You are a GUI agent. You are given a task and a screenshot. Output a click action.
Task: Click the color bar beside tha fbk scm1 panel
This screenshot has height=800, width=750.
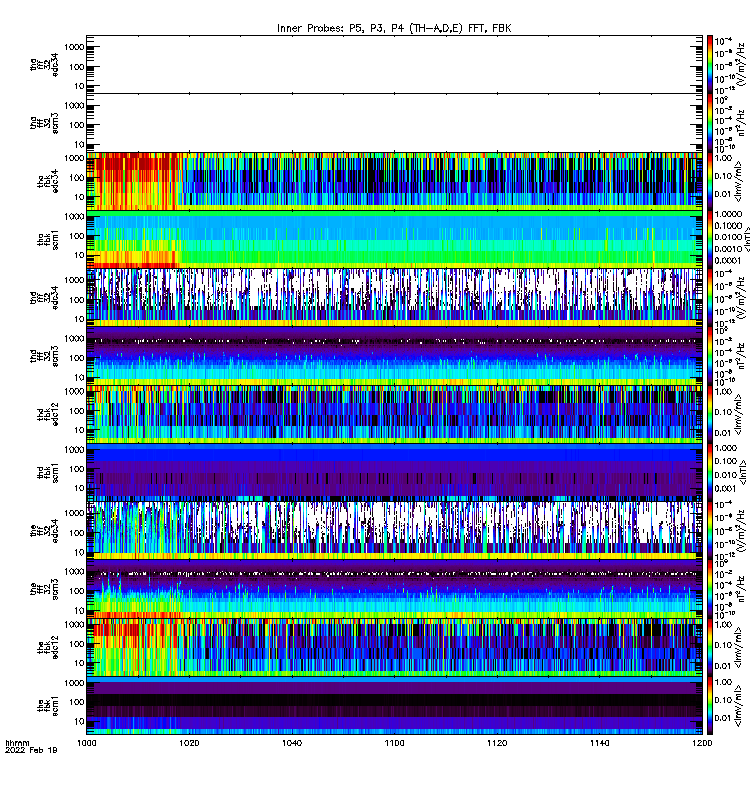tap(710, 240)
